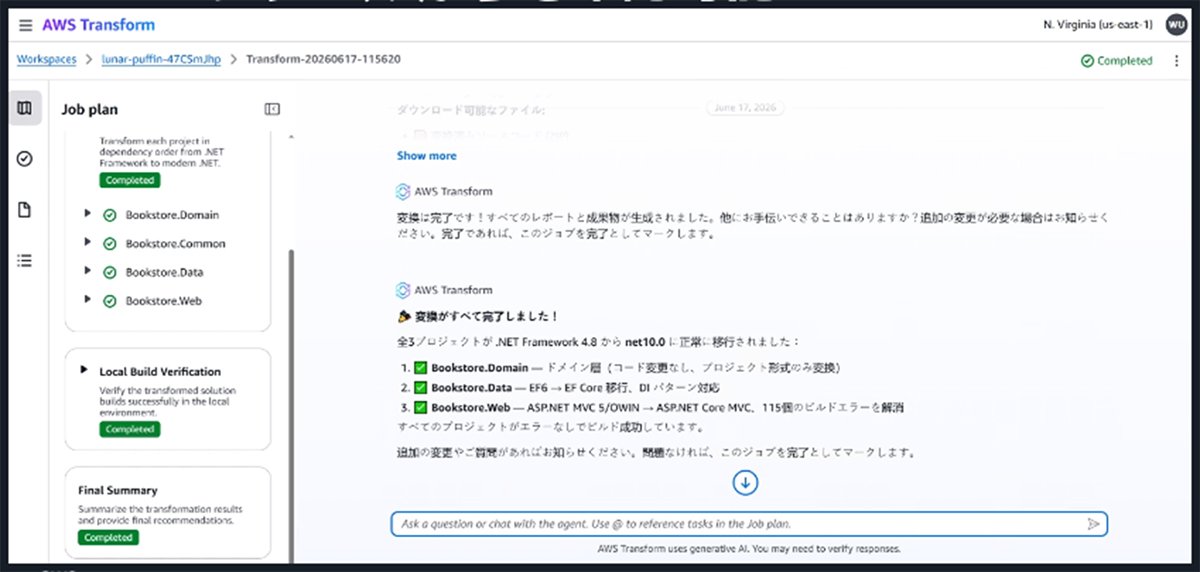This screenshot has height=572, width=1200.
Task: Click the scroll-to-bottom down arrow button
Action: [746, 484]
